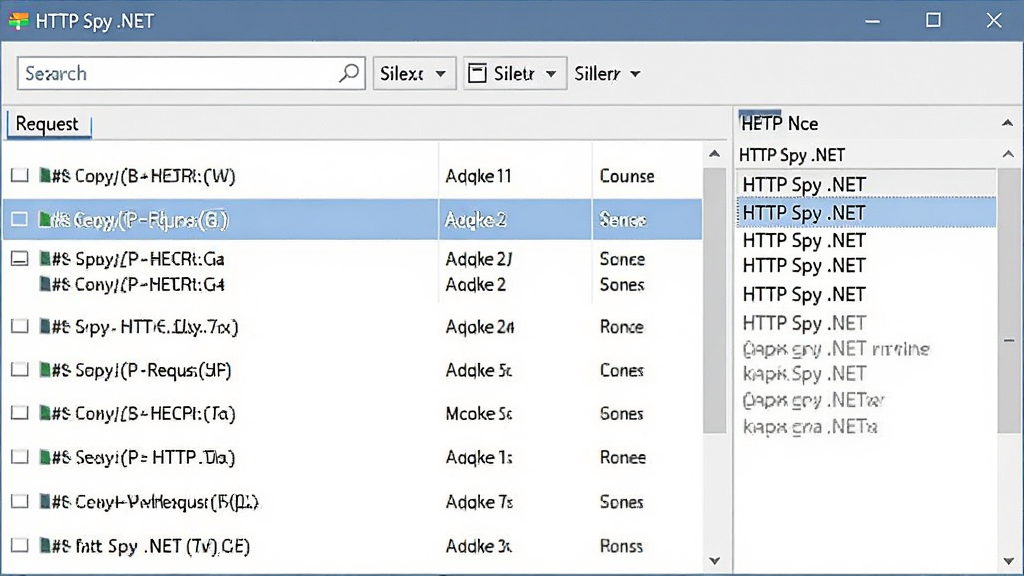Click green icon of row Spoy/[P-HECRt:Ga
Viewport: 1024px width, 576px height.
pyautogui.click(x=44, y=259)
